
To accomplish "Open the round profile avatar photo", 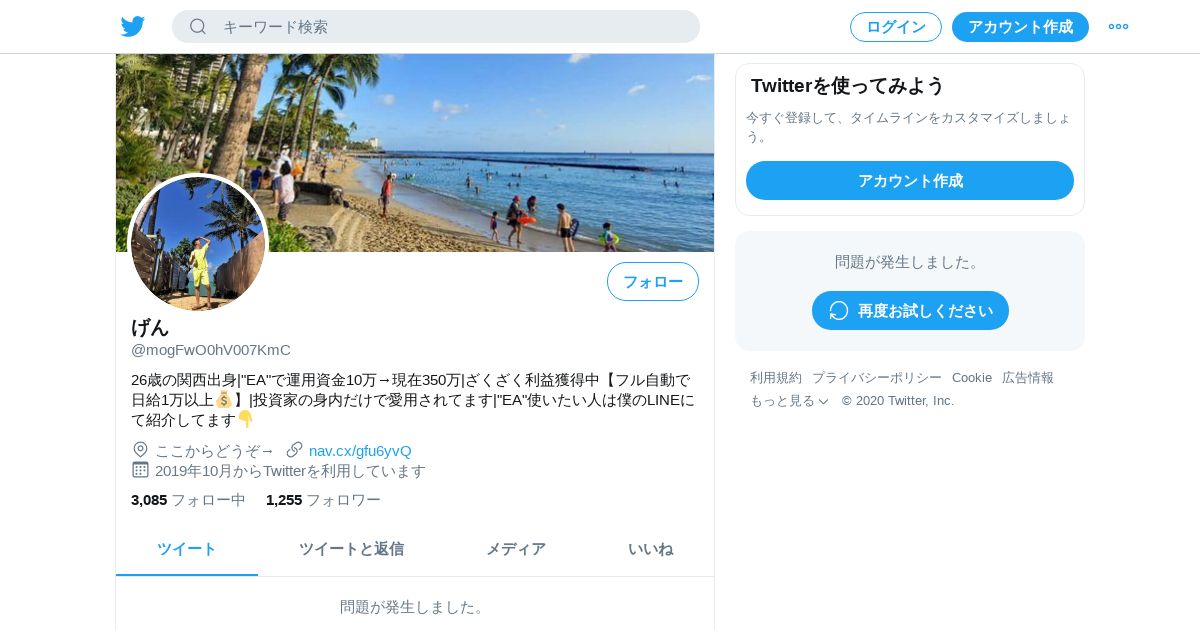I will pos(198,244).
